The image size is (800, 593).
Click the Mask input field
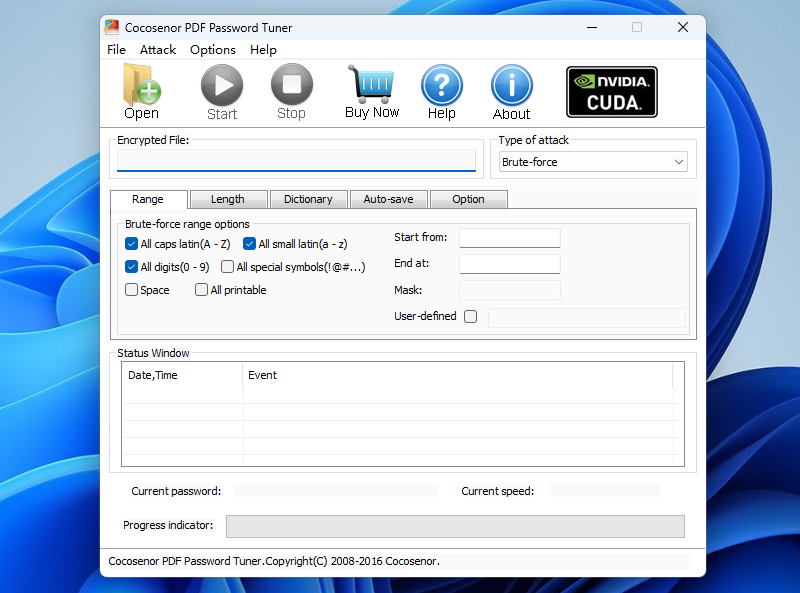(510, 290)
